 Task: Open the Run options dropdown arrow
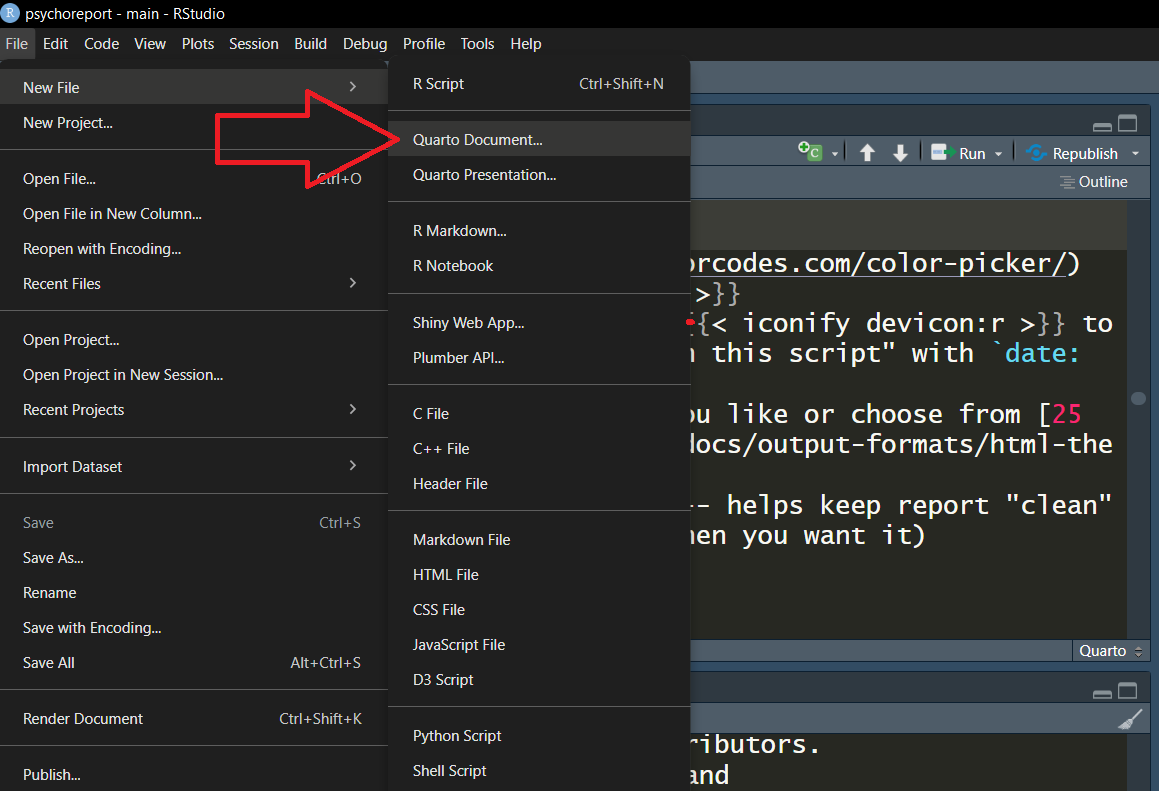point(997,154)
